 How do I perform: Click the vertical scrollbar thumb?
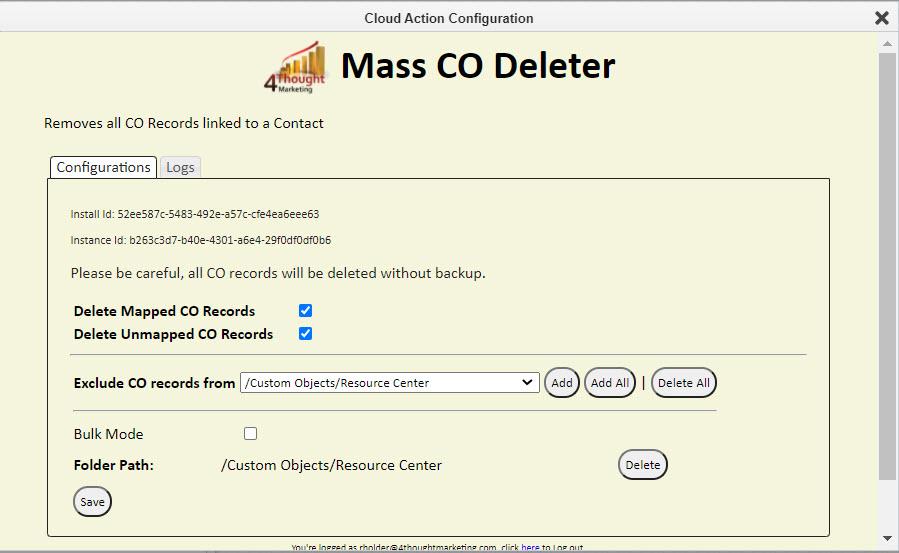887,266
